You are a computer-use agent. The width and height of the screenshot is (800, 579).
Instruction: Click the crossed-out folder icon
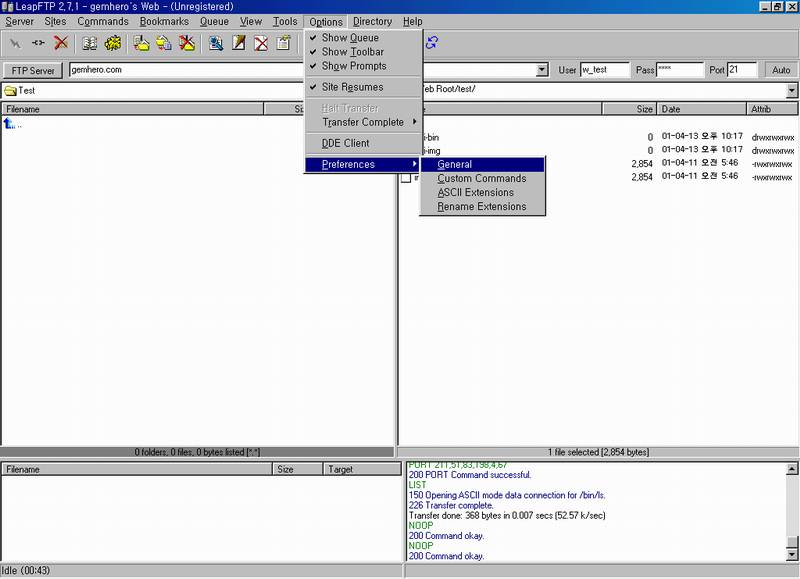point(187,43)
